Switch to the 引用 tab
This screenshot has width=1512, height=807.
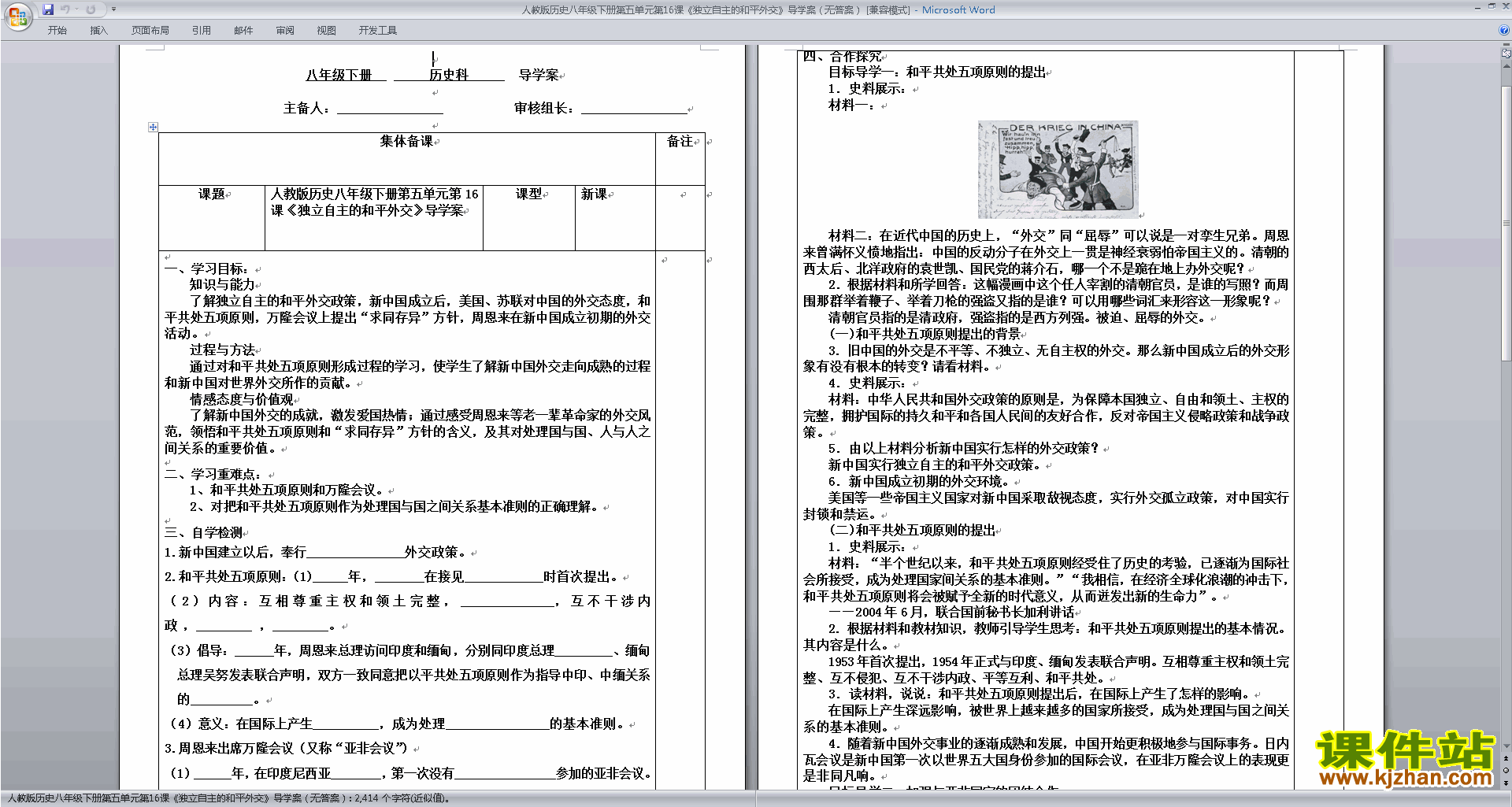[201, 31]
